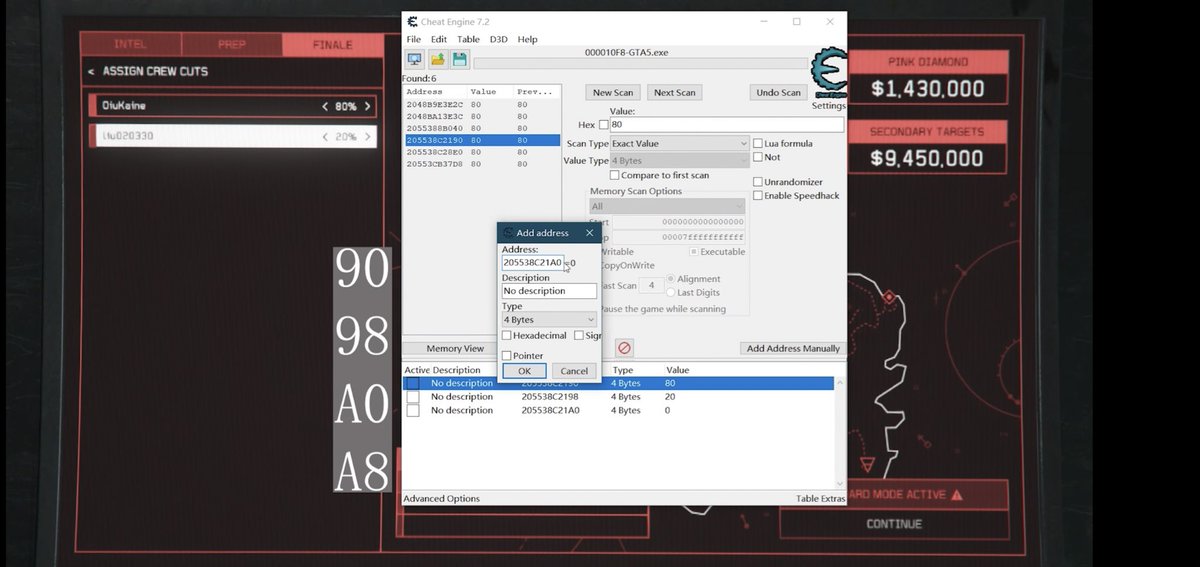
Task: Switch to the INTEL tab in game
Action: pos(130,44)
